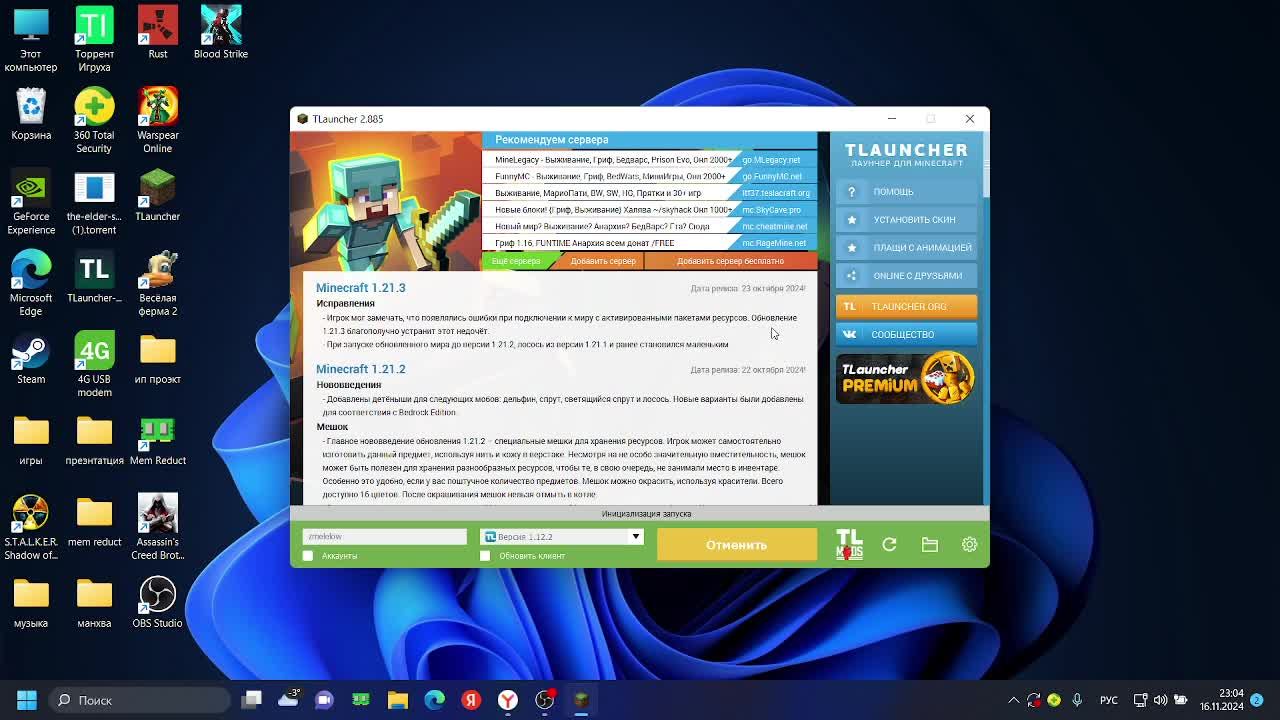
Task: Open the манхва folder
Action: tap(94, 603)
